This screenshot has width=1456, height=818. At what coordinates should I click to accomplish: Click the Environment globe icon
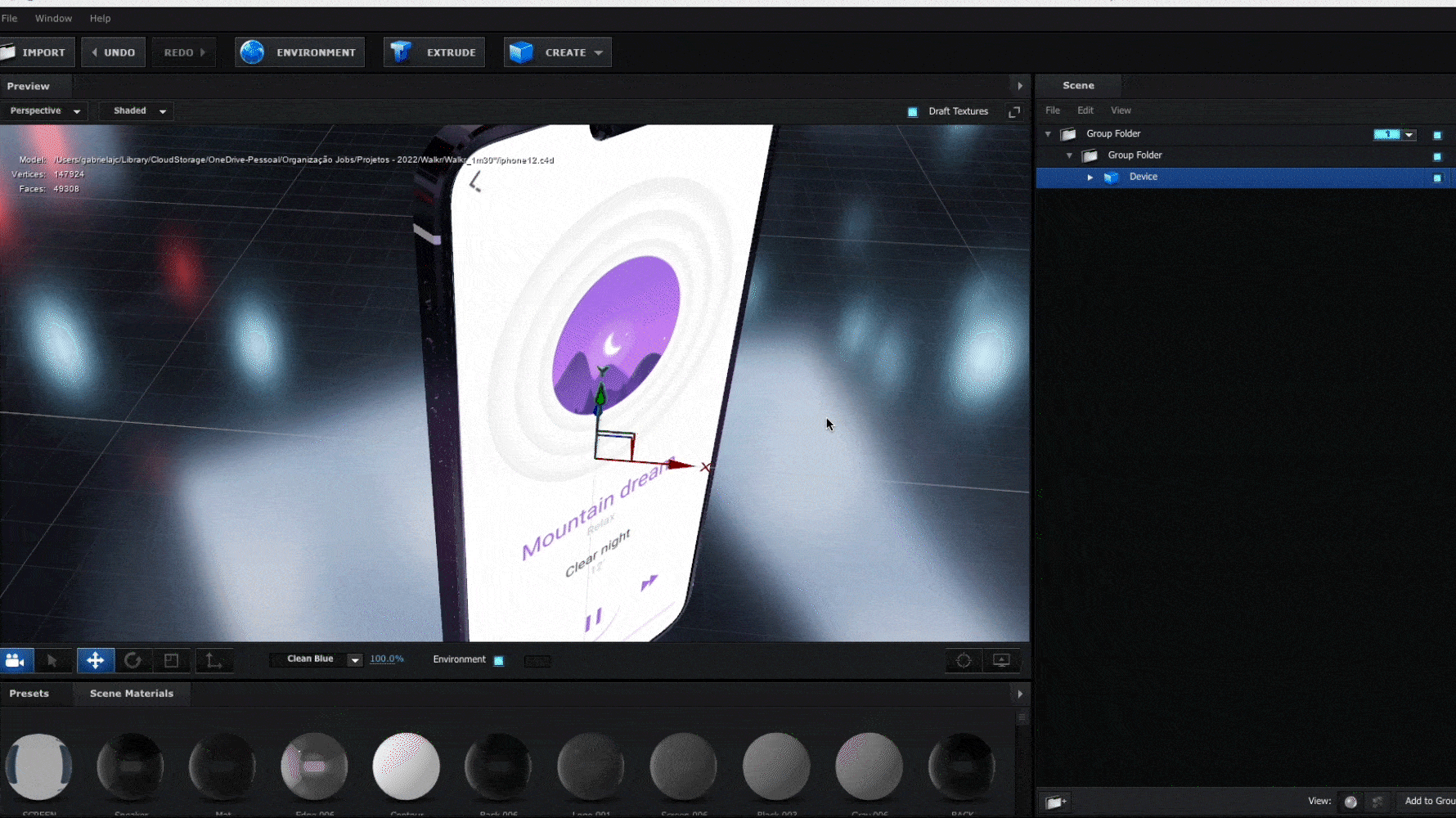252,52
